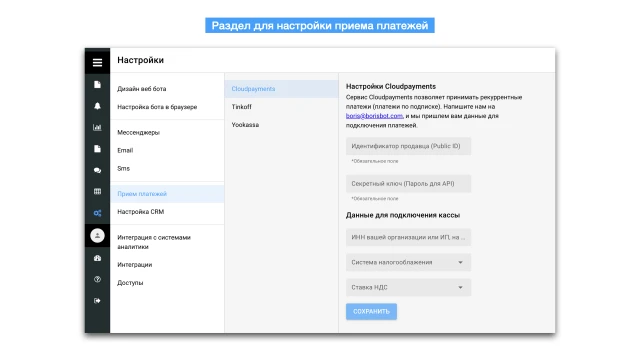Open the chat bubbles icon in sidebar
The height and width of the screenshot is (360, 640).
(97, 170)
